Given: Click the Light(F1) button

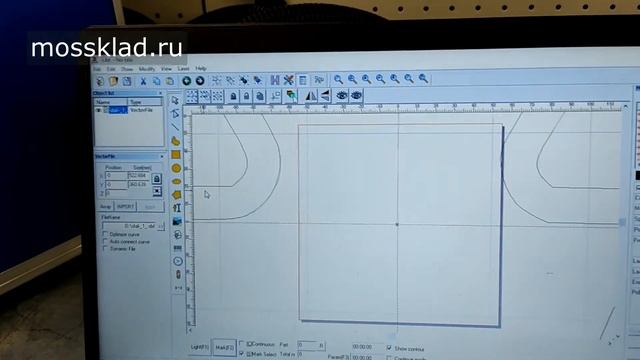Looking at the screenshot, I should click(x=200, y=347).
